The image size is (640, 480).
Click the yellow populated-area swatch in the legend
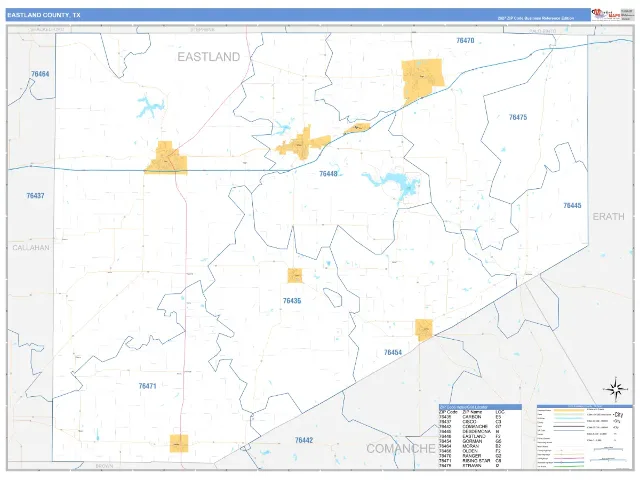click(569, 410)
